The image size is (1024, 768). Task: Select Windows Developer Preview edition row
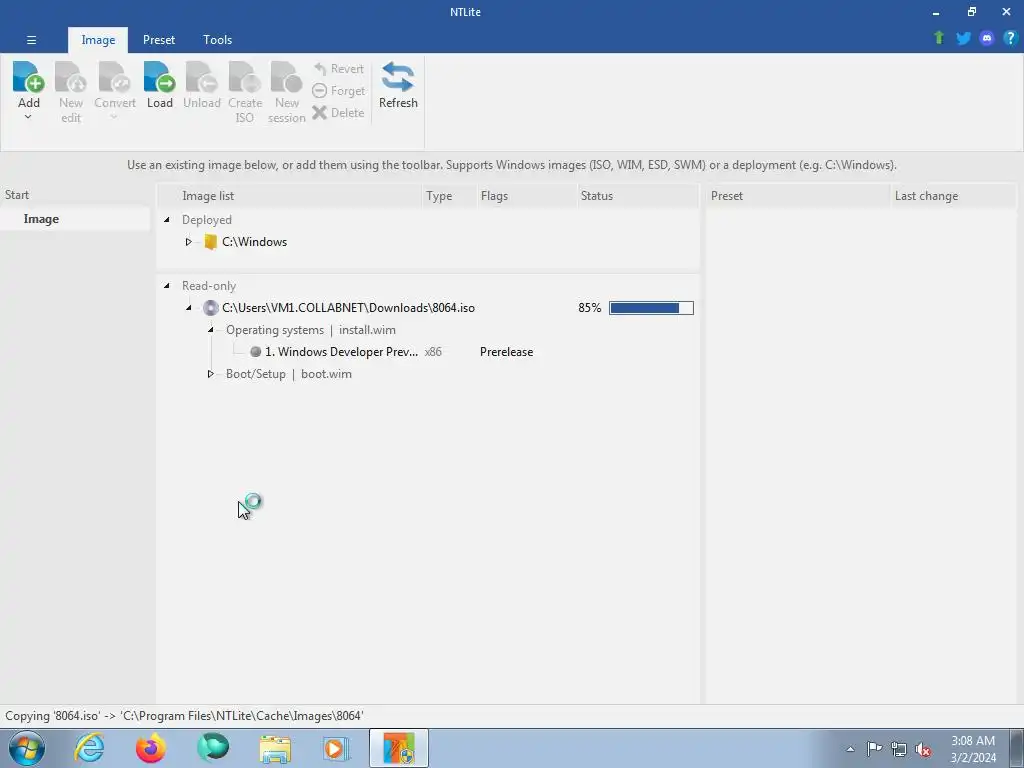341,351
